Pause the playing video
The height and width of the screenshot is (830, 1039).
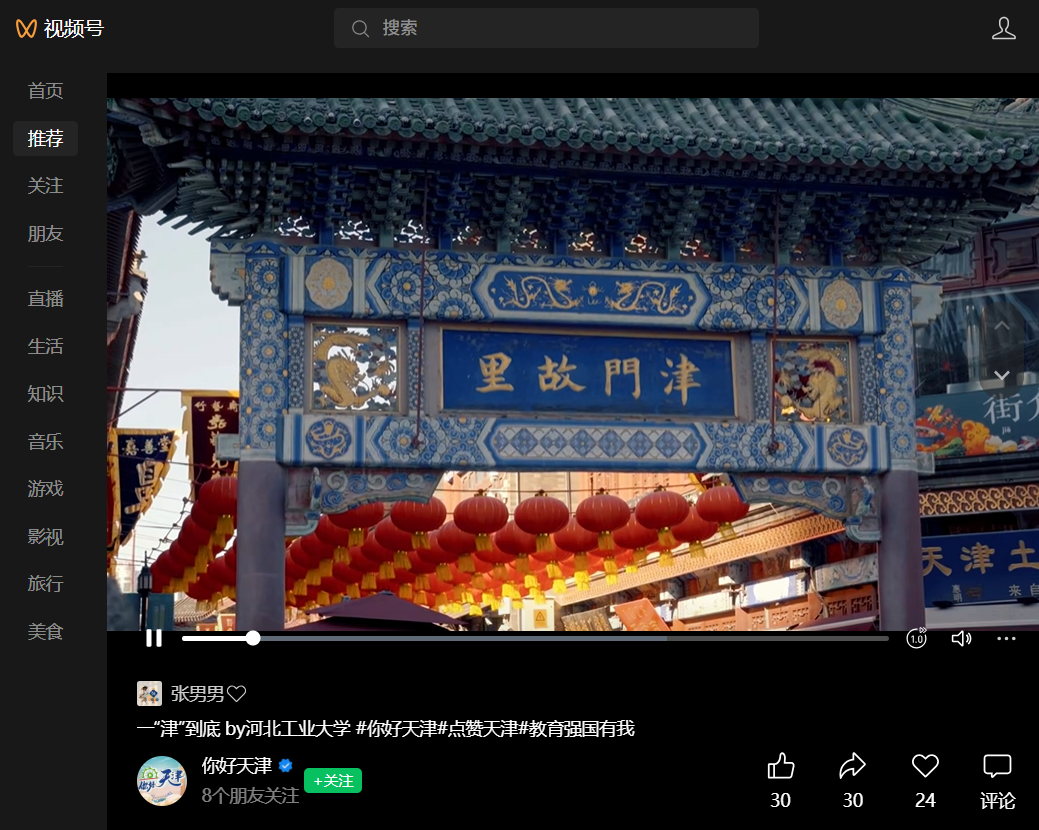click(154, 638)
